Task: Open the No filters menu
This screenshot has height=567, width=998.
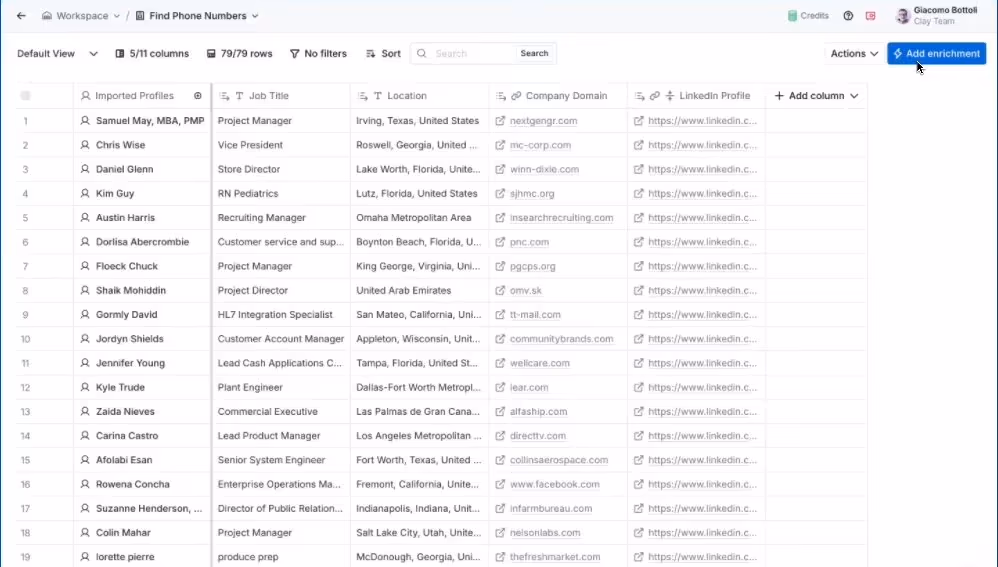Action: [x=318, y=53]
